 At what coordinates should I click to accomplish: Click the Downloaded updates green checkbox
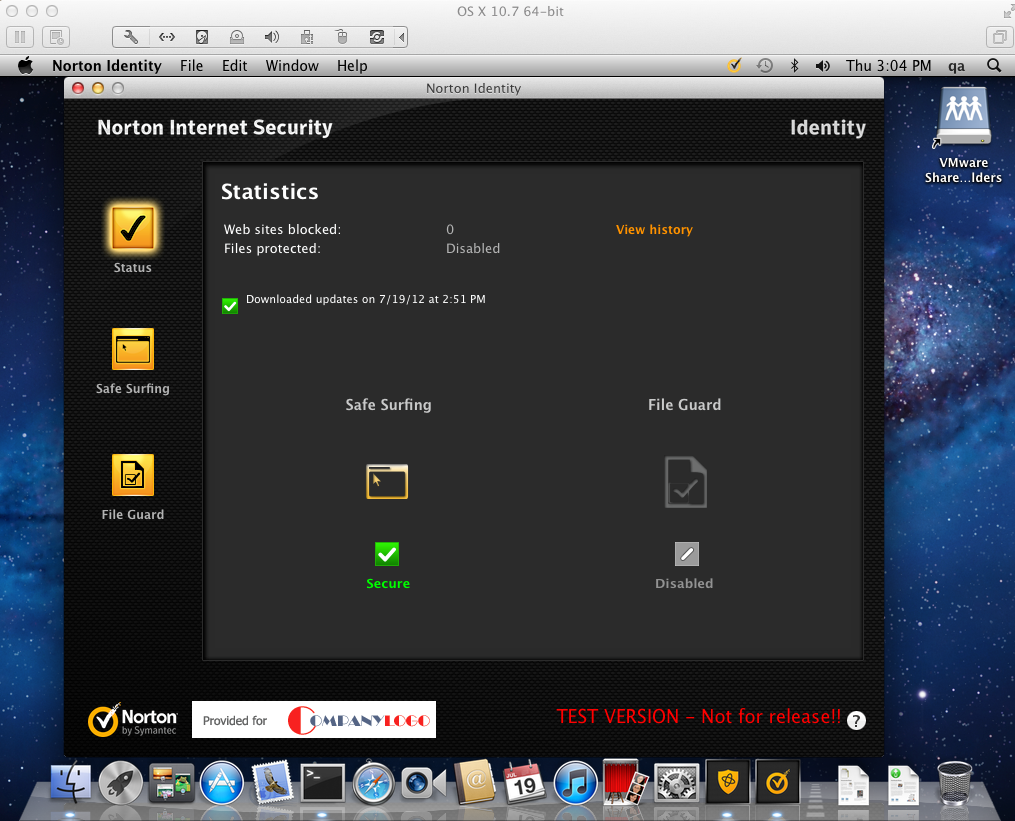[x=230, y=305]
